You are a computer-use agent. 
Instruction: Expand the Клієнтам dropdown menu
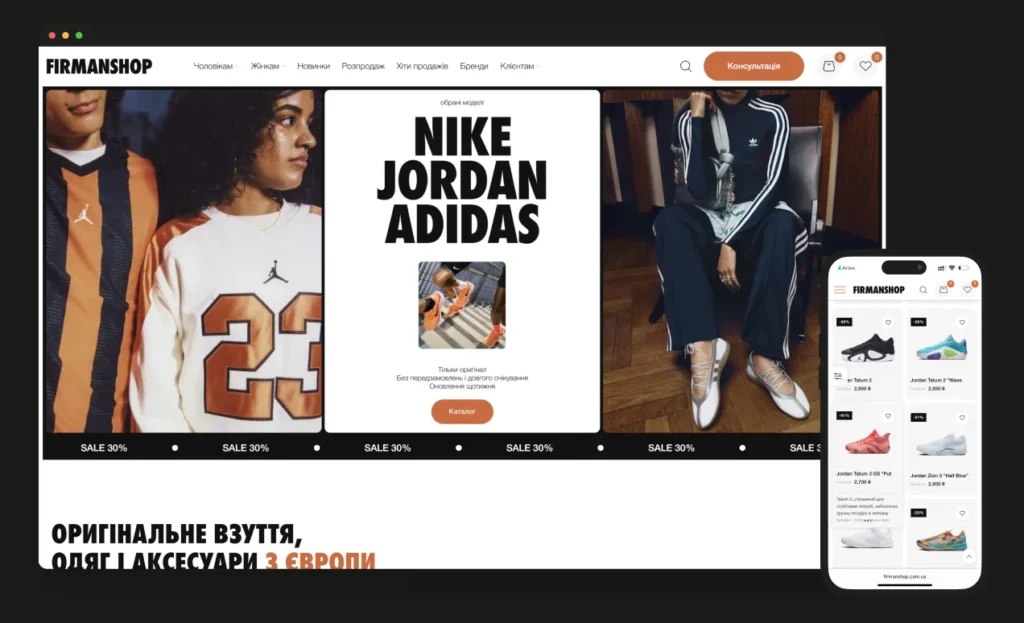coord(519,67)
